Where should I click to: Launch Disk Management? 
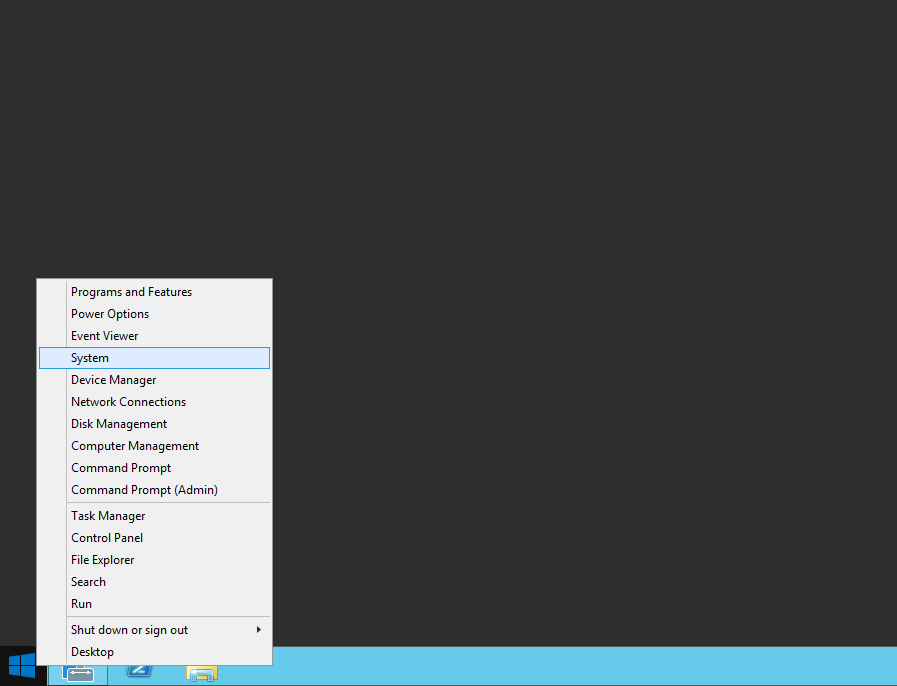(119, 423)
